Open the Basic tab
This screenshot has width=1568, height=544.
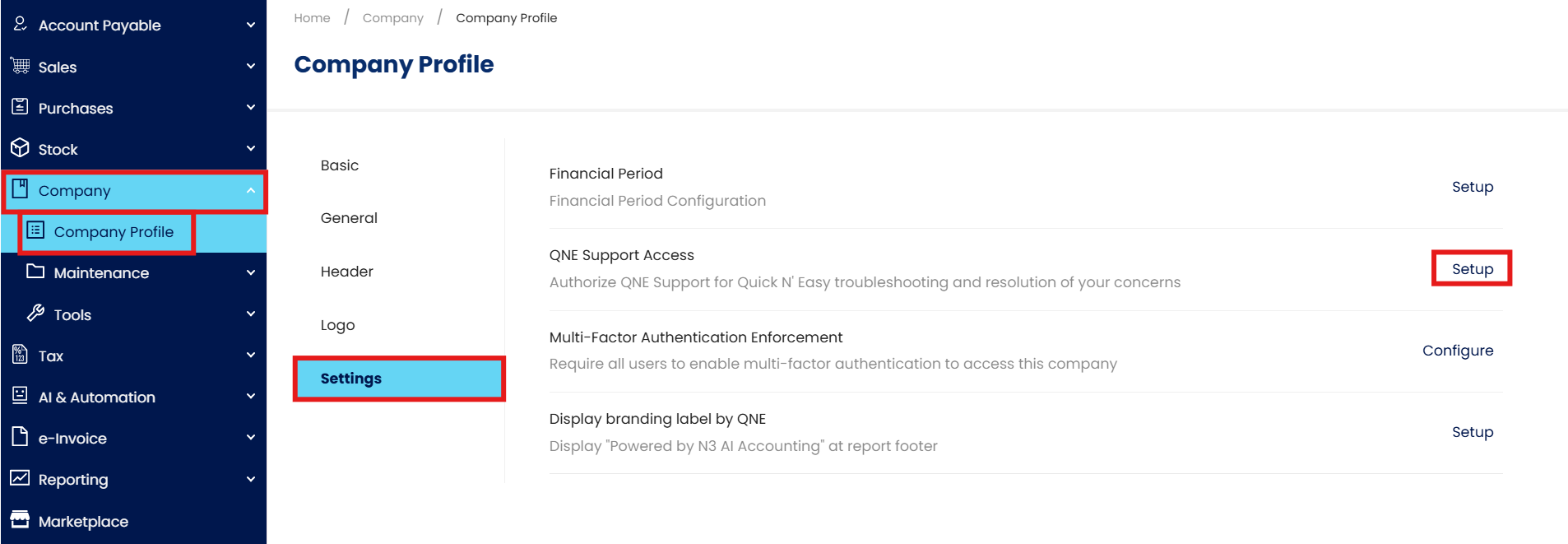[340, 165]
